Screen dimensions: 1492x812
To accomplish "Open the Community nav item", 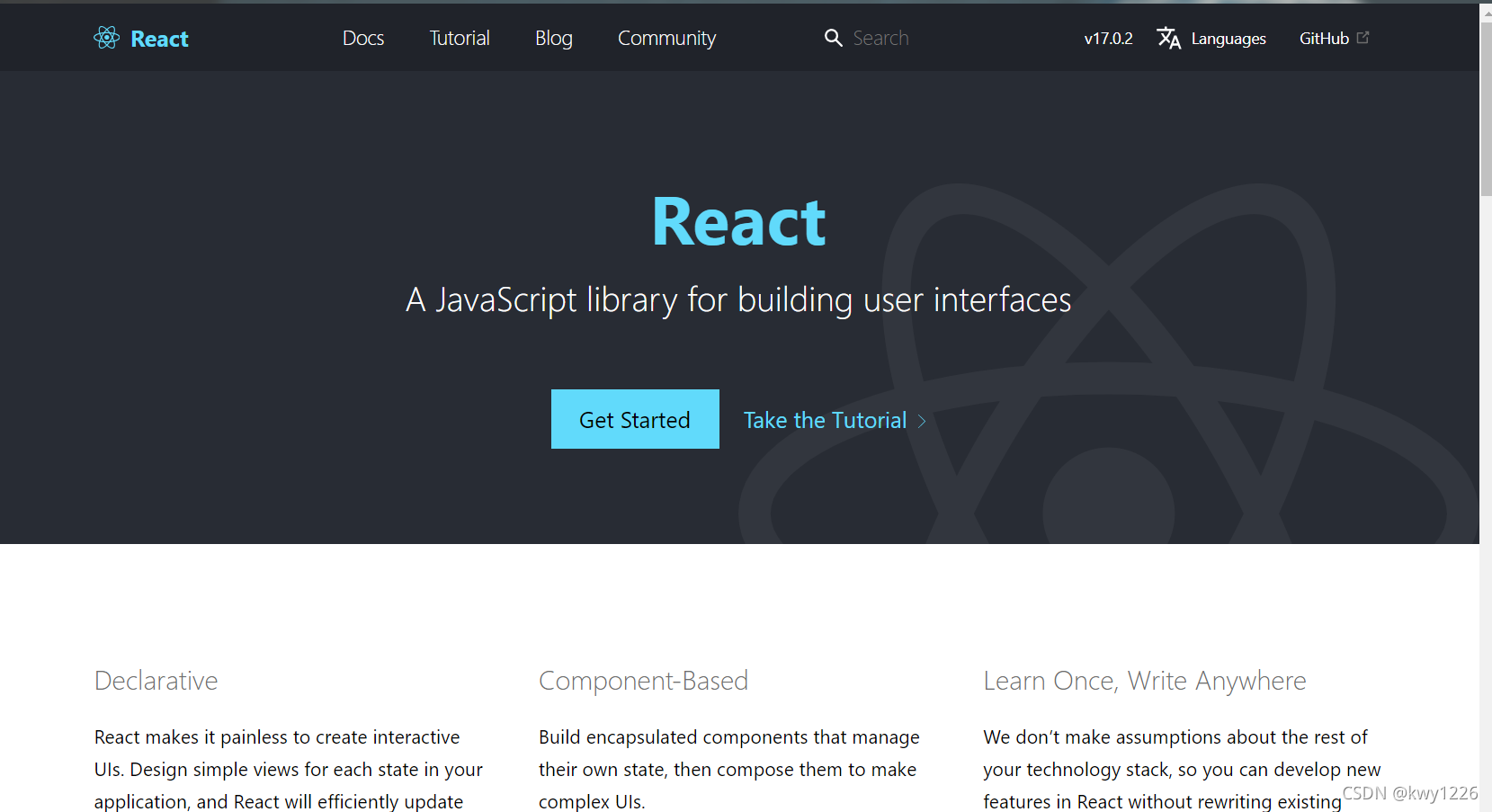I will pyautogui.click(x=666, y=38).
